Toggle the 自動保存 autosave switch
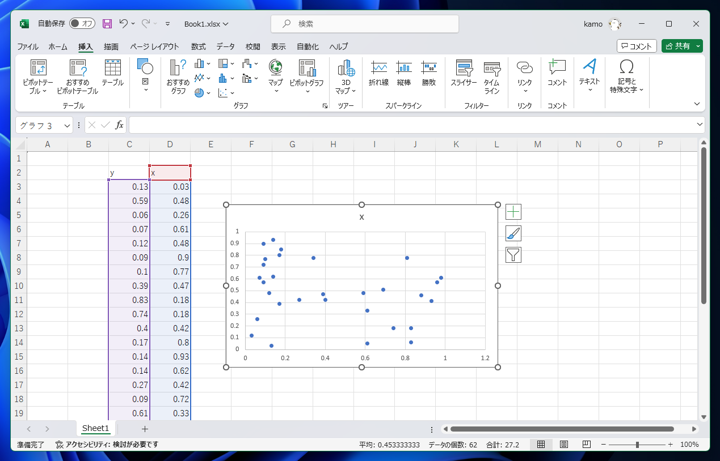 [x=82, y=23]
